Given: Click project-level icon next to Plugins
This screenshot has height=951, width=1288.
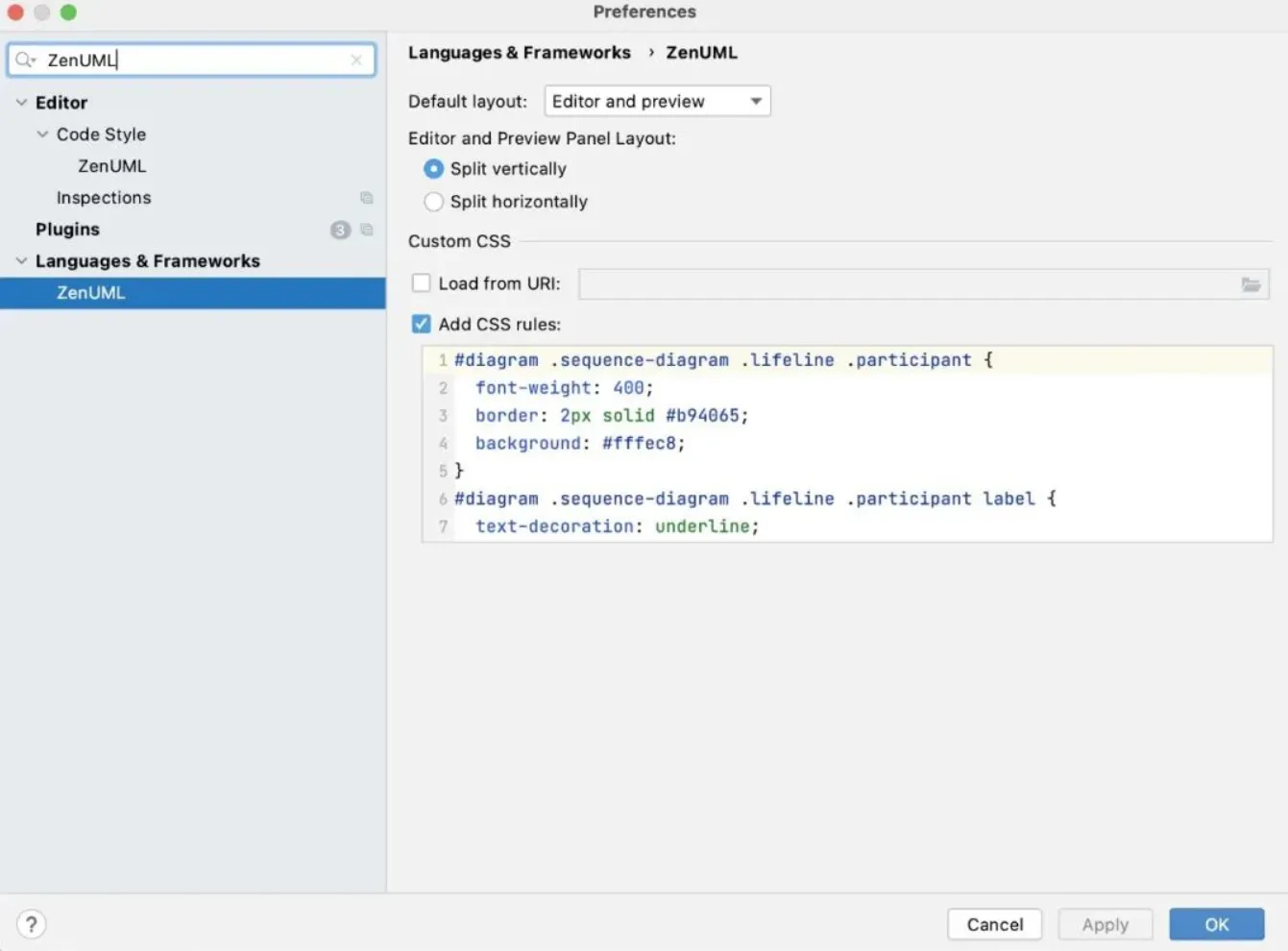Looking at the screenshot, I should click(x=366, y=230).
